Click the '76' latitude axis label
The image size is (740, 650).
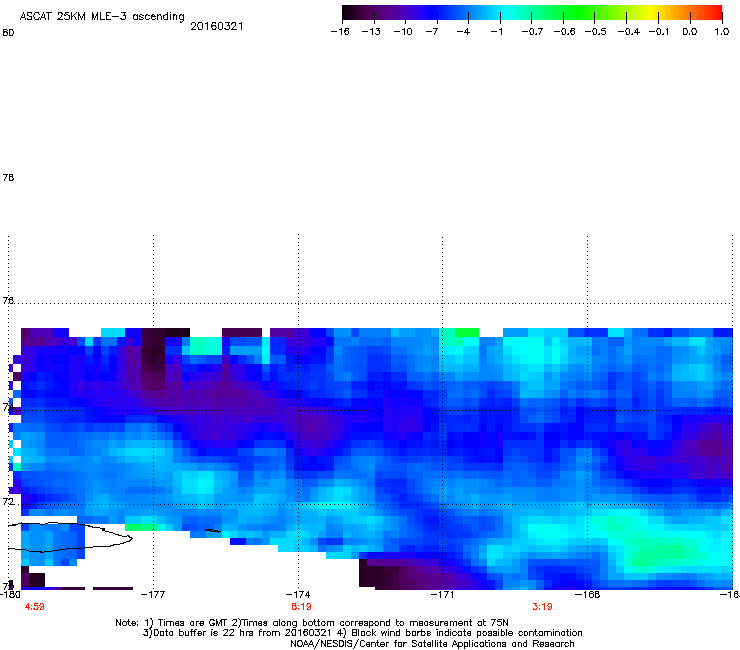(8, 301)
